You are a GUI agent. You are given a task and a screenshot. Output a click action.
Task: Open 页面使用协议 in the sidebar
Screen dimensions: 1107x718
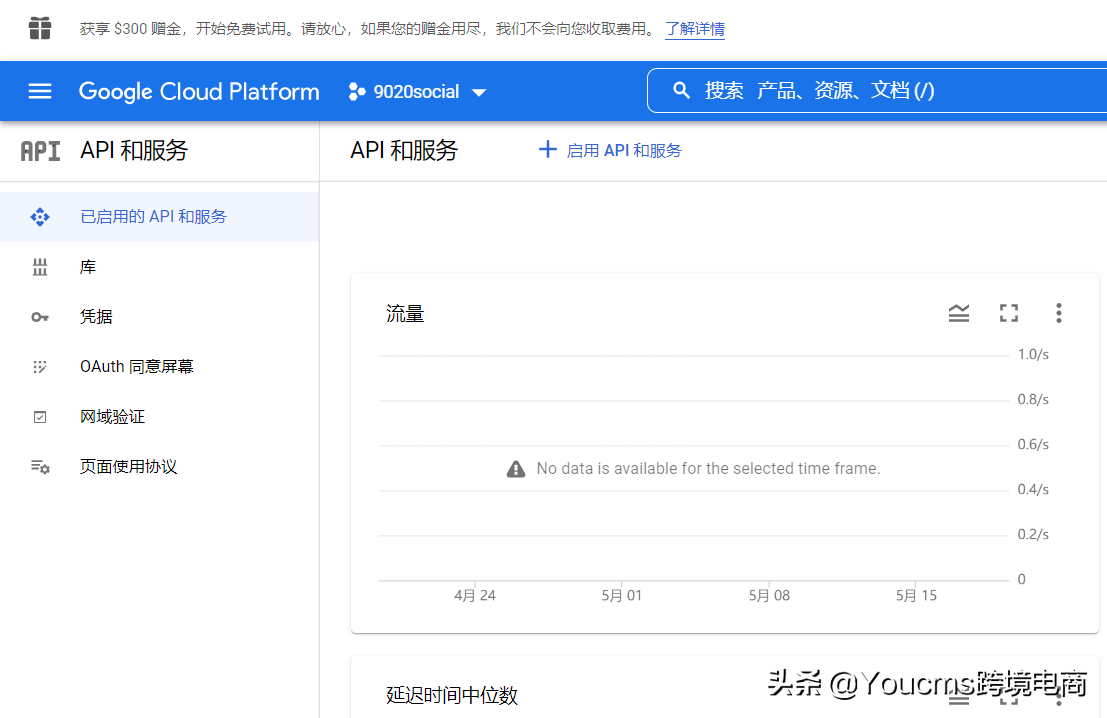pos(160,467)
